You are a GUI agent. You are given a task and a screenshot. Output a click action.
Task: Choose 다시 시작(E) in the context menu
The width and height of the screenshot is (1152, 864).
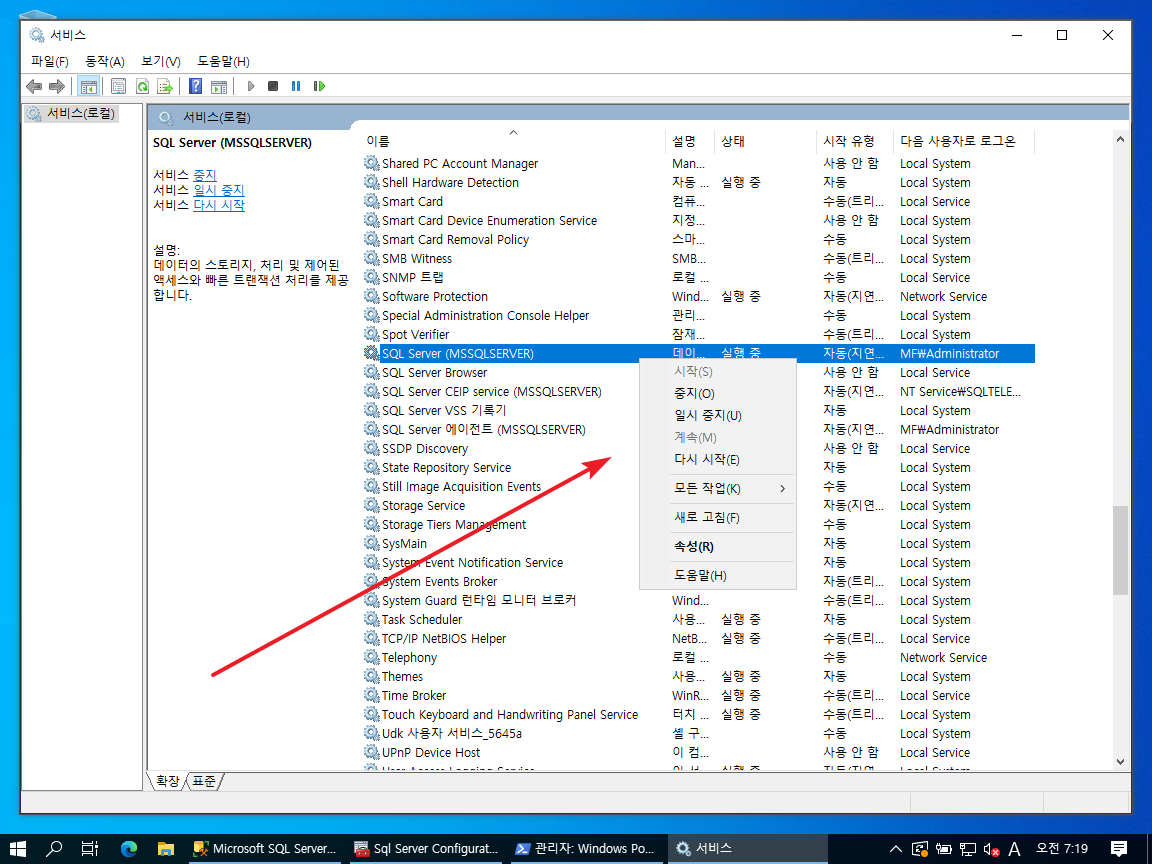tap(718, 460)
